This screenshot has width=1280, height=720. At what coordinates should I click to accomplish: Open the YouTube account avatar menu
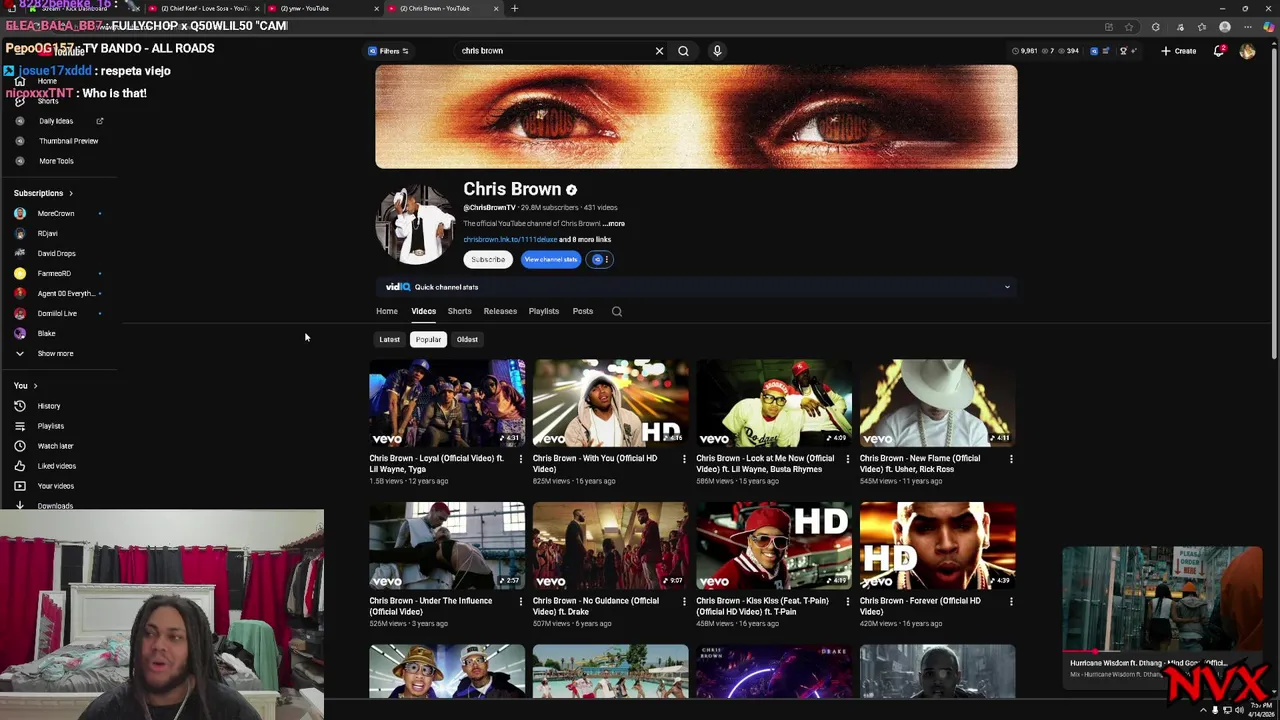pos(1247,51)
